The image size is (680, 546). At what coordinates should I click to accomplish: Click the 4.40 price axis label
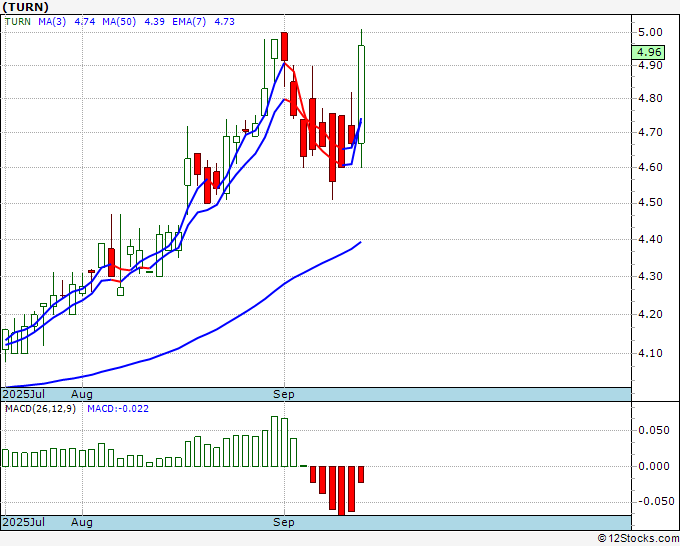650,239
